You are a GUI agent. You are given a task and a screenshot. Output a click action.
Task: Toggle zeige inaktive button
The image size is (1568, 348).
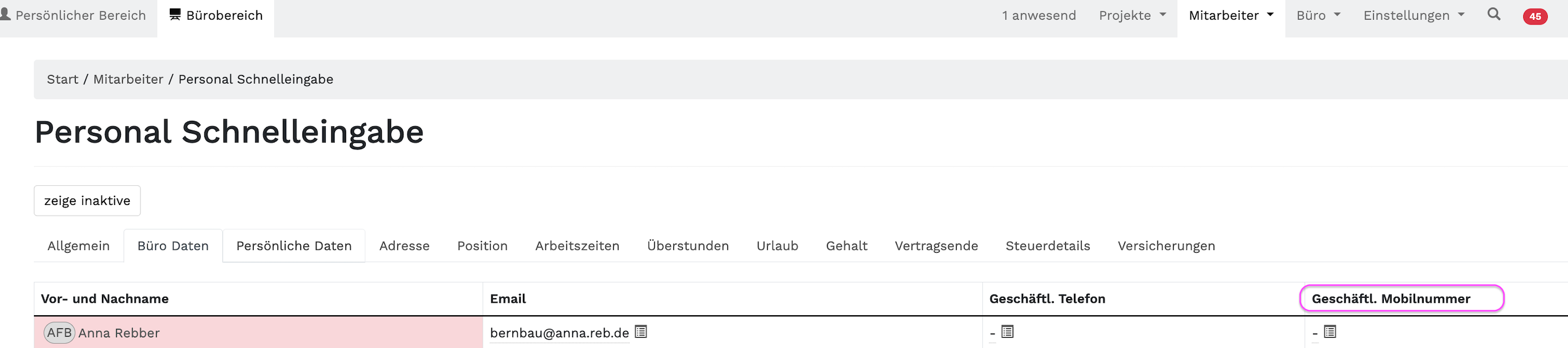[87, 201]
